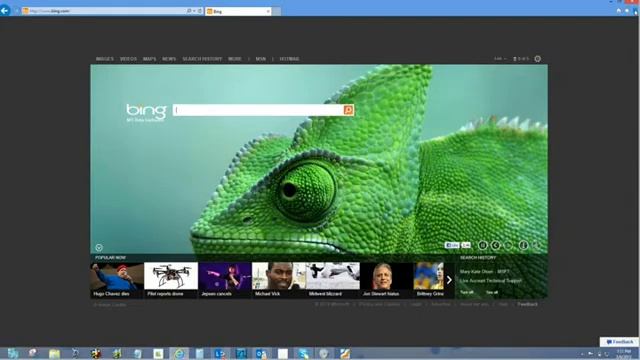This screenshot has height=360, width=640.
Task: Open Live Account Technical Support history entry
Action: (491, 280)
